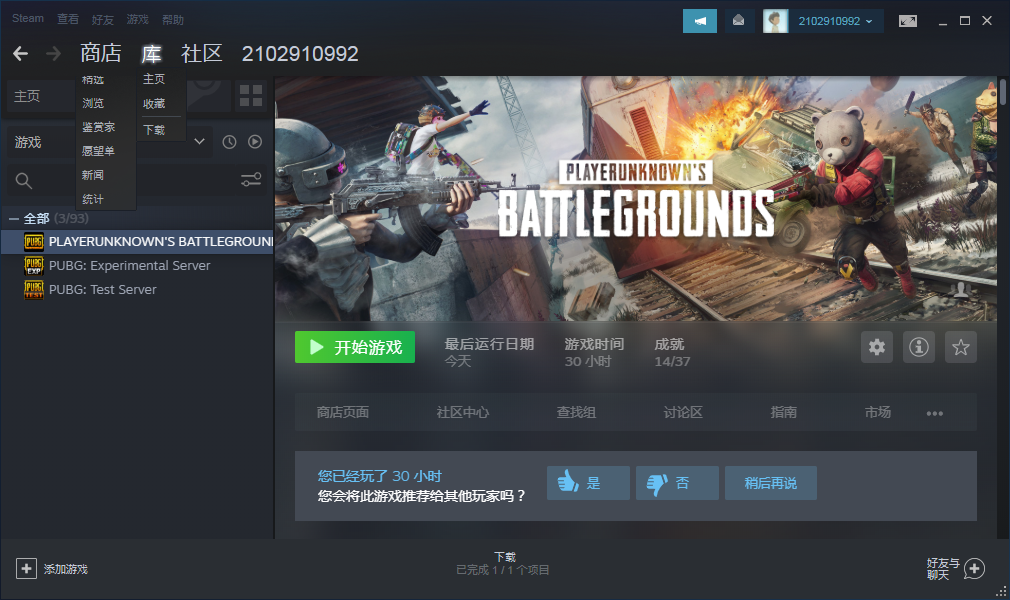Open the 查看 menu
Screen dimensions: 1010x600
(x=68, y=19)
